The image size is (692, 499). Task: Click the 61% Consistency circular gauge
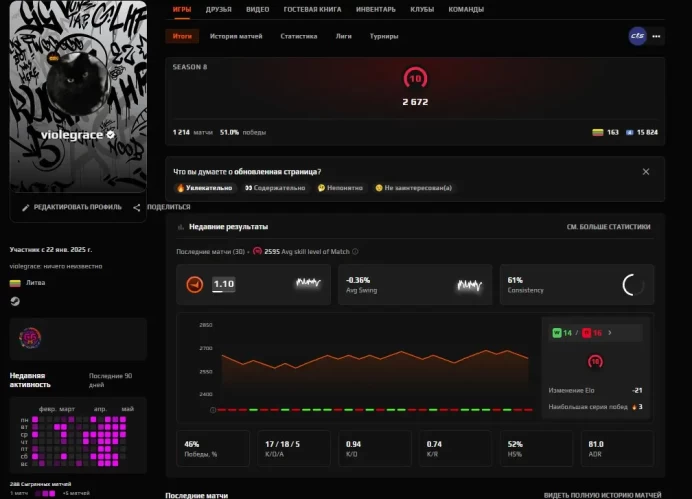(x=633, y=285)
